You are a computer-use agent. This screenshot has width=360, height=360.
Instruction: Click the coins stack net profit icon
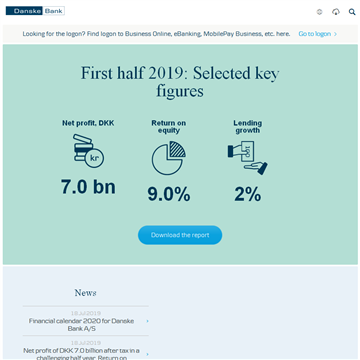point(88,151)
